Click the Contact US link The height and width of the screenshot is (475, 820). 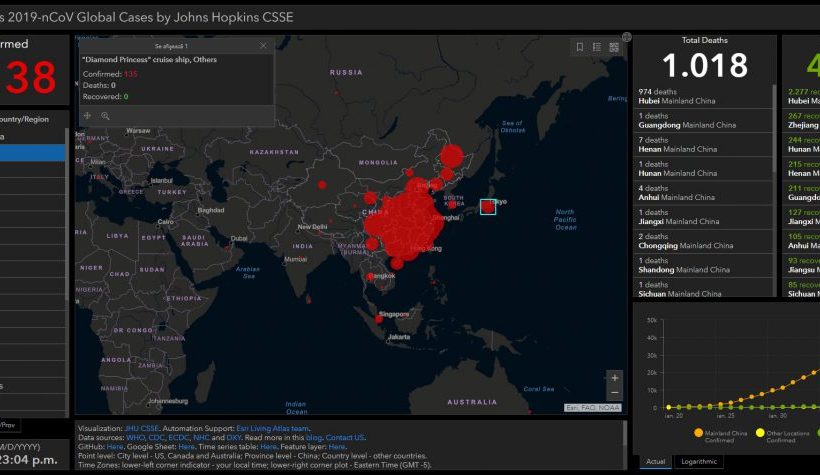345,437
